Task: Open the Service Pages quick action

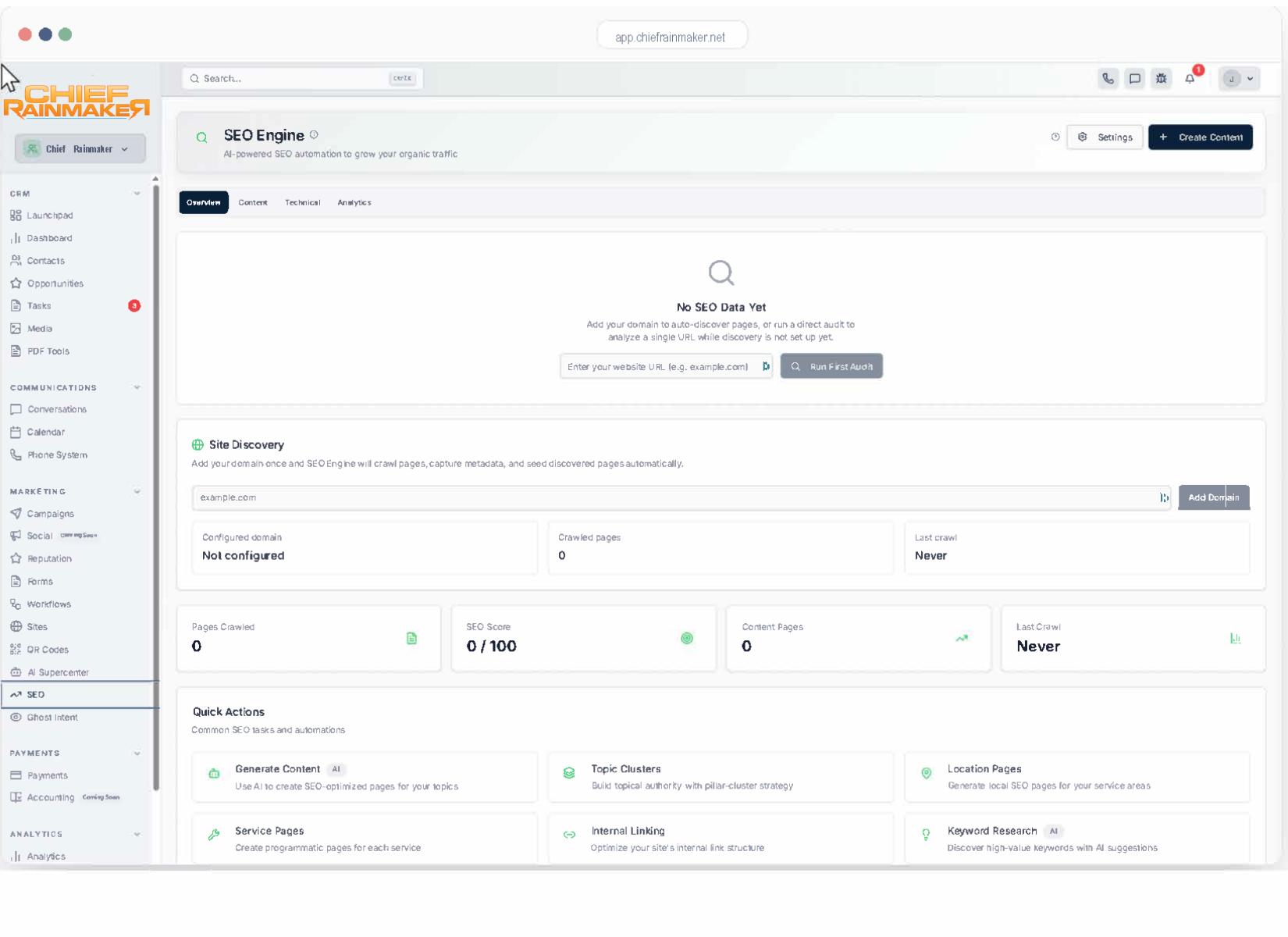Action: [x=365, y=839]
